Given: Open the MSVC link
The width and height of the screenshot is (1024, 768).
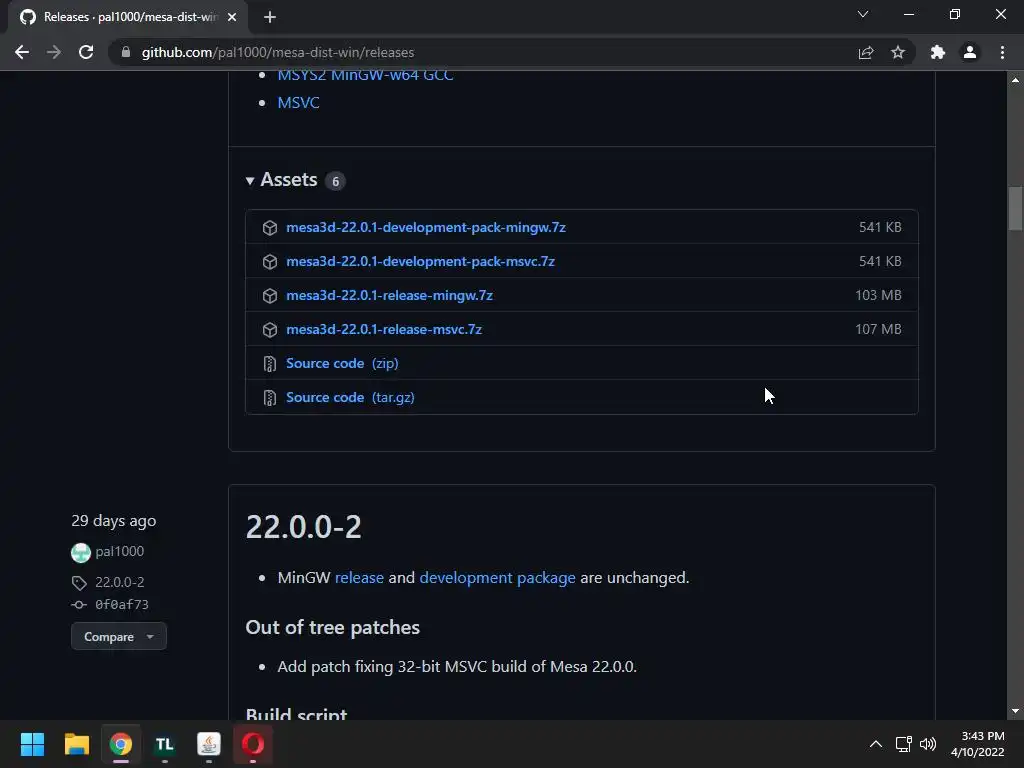Looking at the screenshot, I should coord(298,103).
